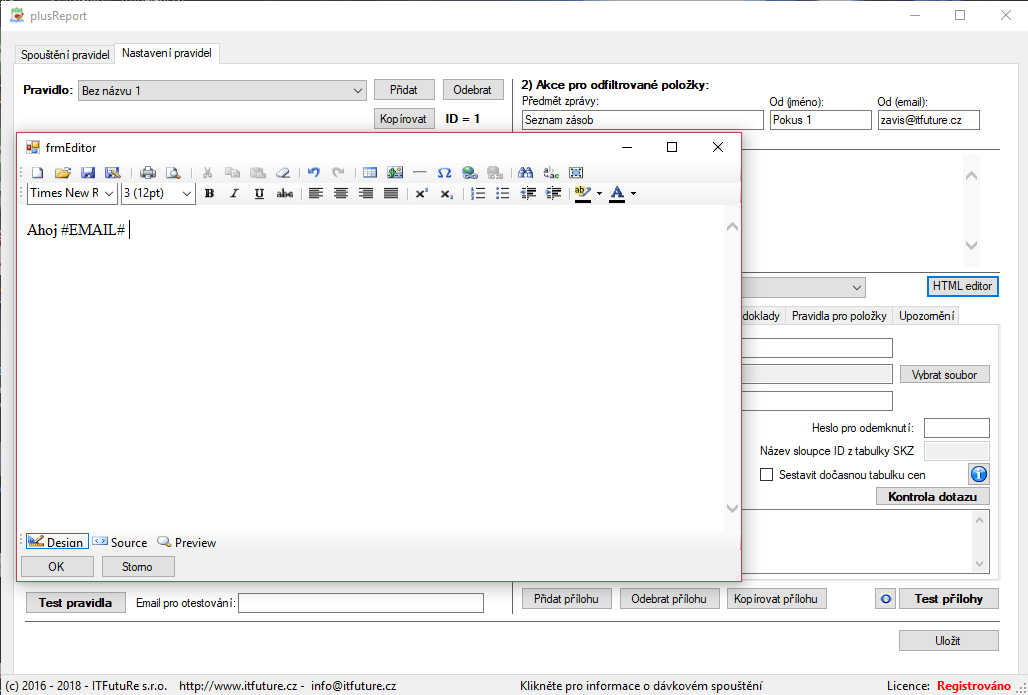Open the Times New Roman font dropdown
This screenshot has width=1028, height=695.
coord(108,193)
